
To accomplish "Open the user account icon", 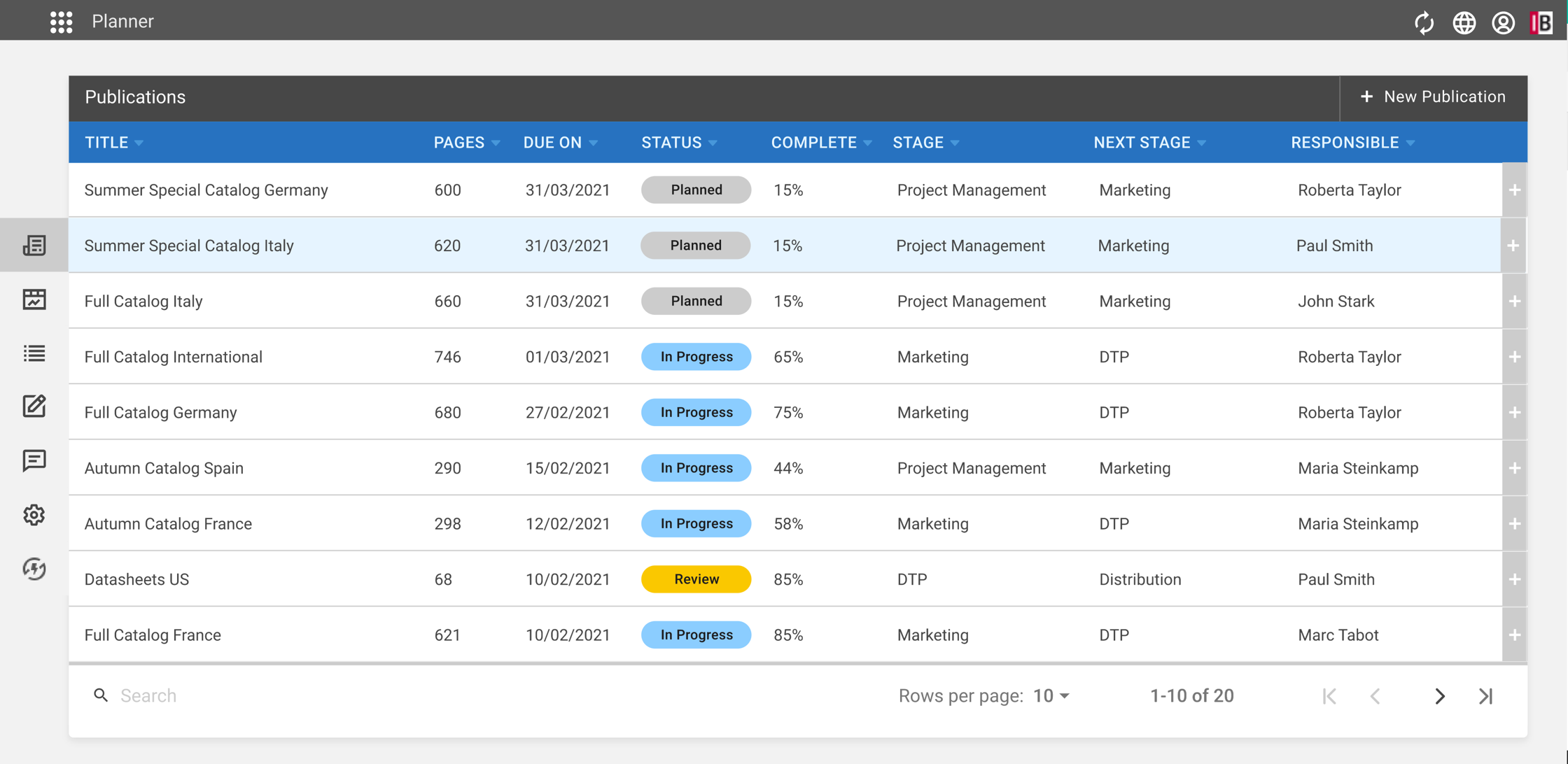I will (1503, 22).
